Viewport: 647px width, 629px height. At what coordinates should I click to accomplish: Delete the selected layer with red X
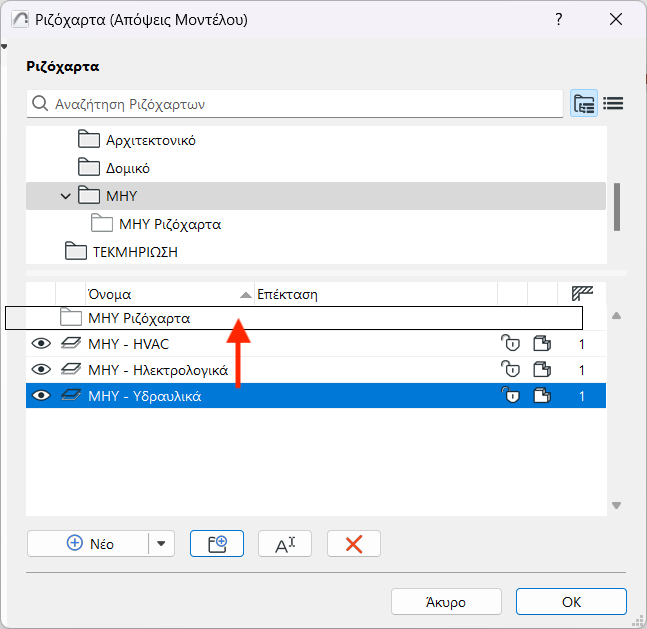tap(353, 543)
